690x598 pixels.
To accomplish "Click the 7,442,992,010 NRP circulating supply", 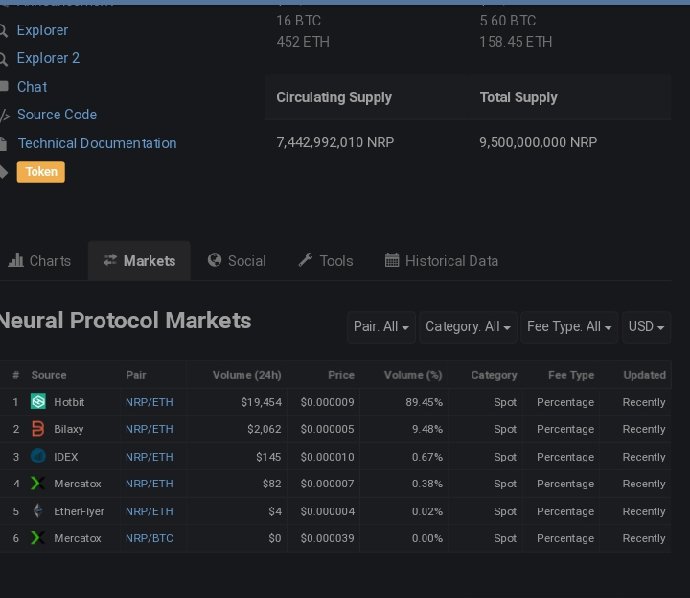I will 335,142.
